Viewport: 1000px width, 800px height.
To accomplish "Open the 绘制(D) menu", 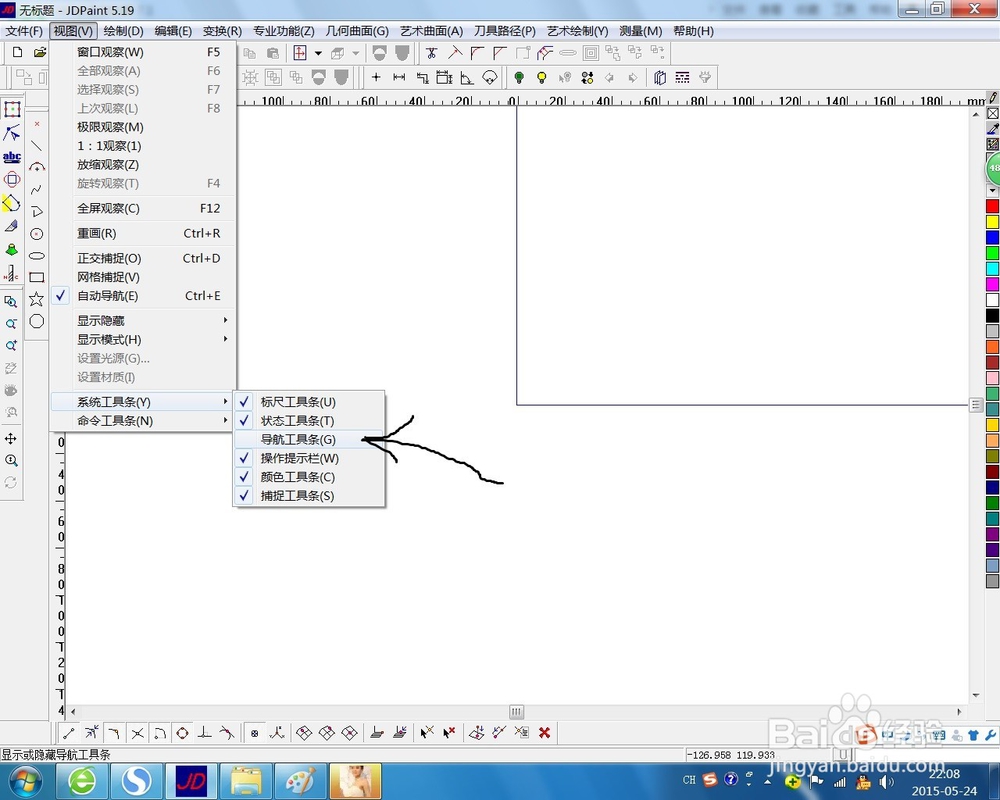I will coord(123,31).
